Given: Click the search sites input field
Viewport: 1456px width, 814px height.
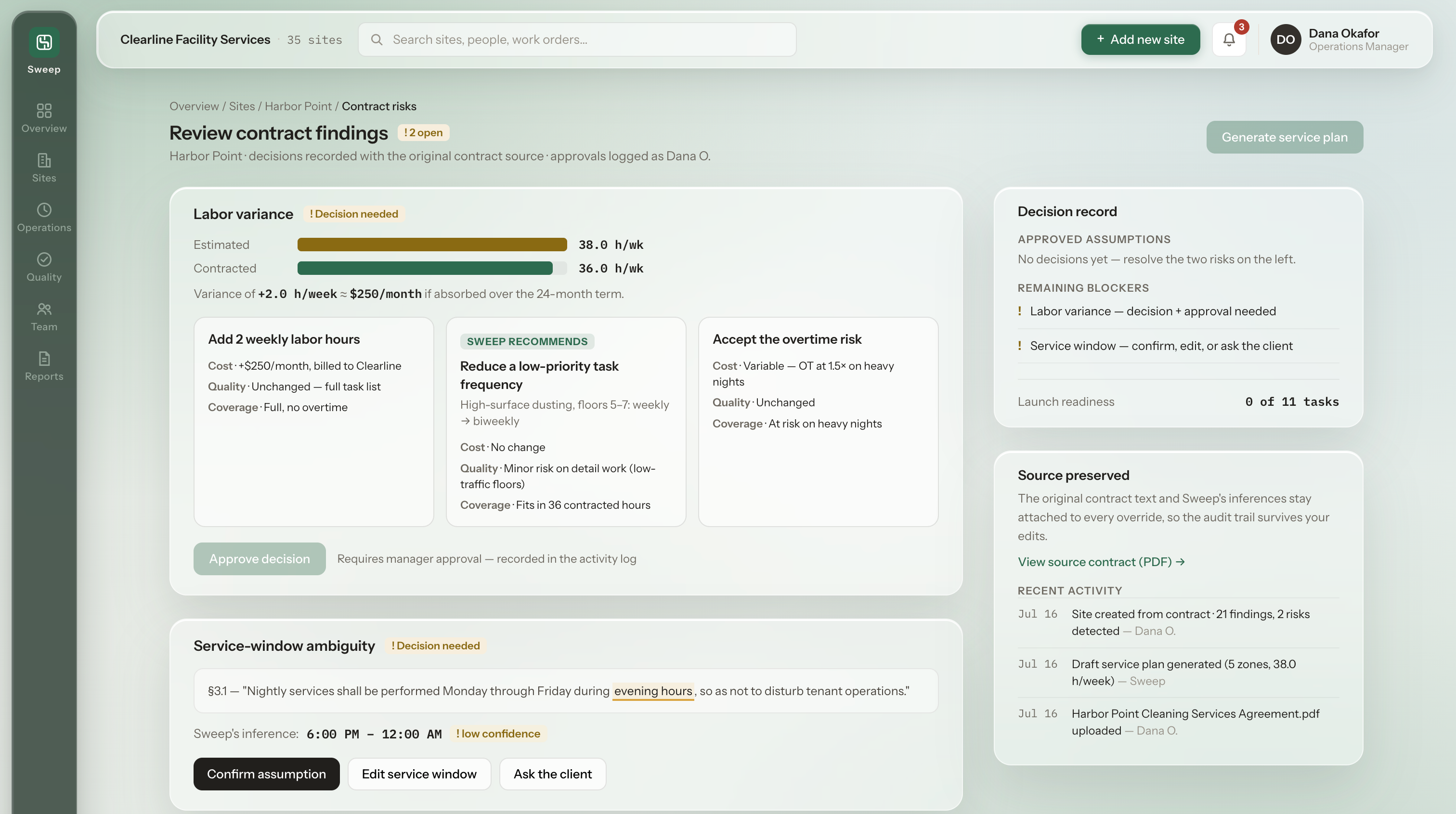Looking at the screenshot, I should coord(577,39).
